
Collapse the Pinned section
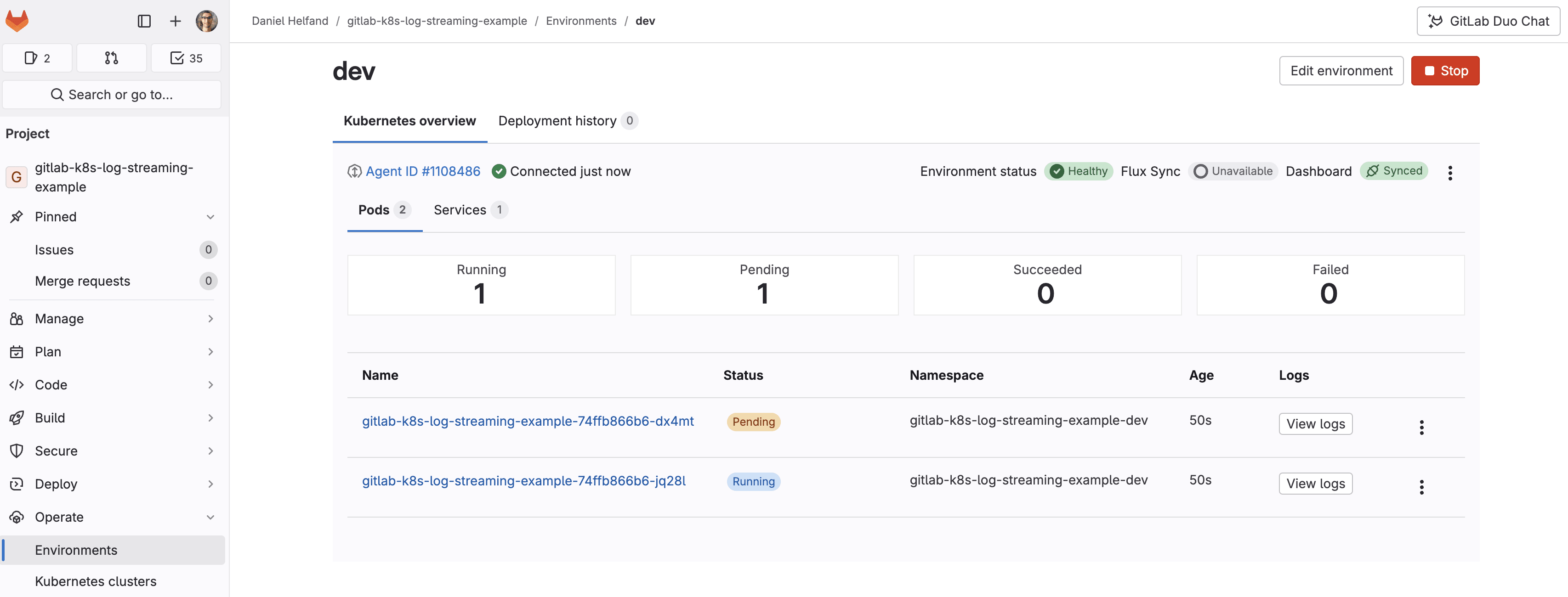point(112,217)
